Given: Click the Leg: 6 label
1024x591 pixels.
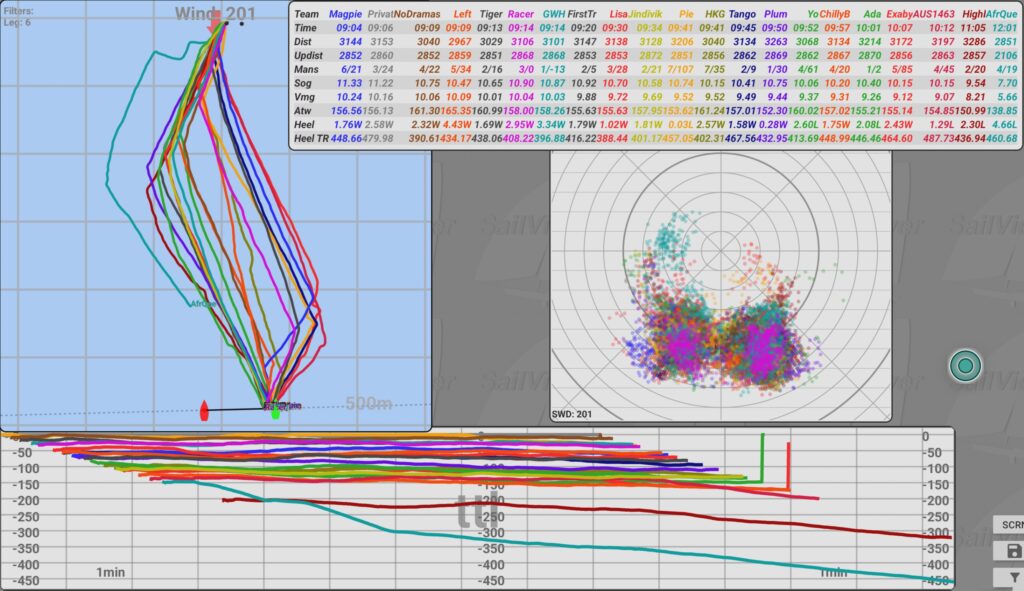Looking at the screenshot, I should pyautogui.click(x=16, y=22).
